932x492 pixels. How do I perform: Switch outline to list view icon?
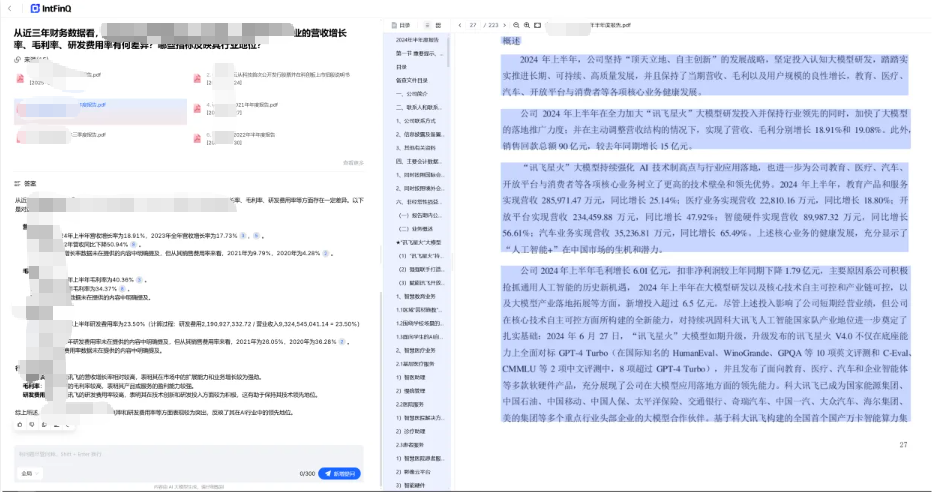coord(427,25)
